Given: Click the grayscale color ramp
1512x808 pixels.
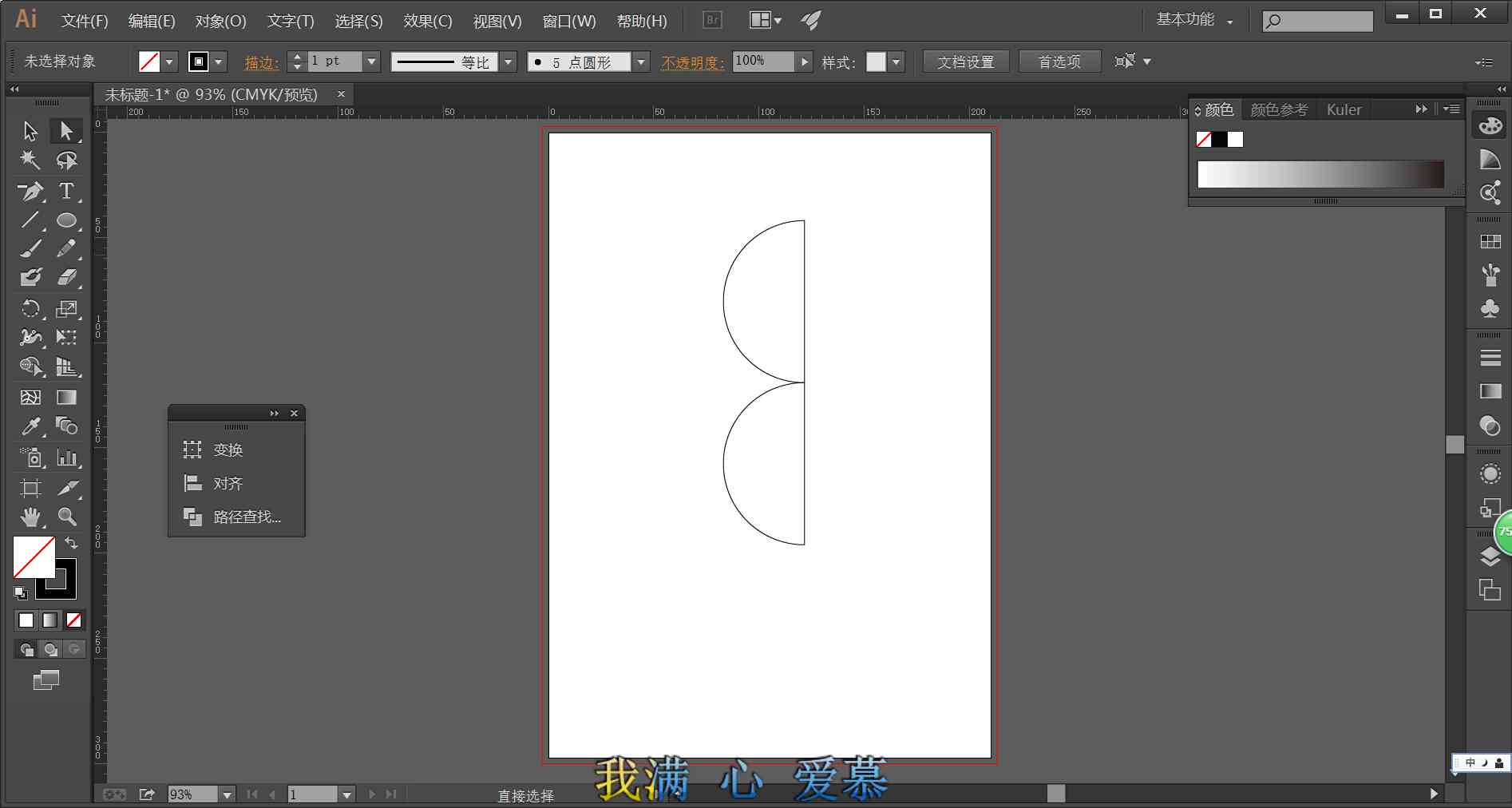Looking at the screenshot, I should point(1320,174).
